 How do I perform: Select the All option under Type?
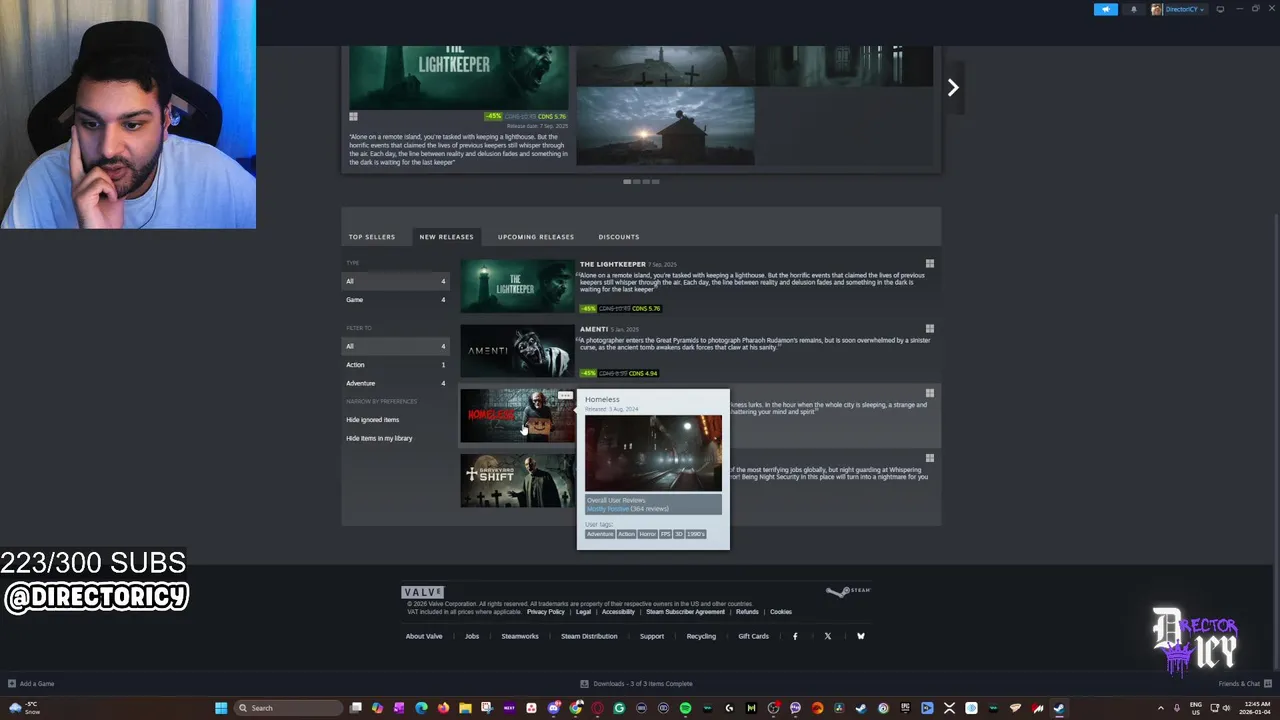pyautogui.click(x=396, y=282)
